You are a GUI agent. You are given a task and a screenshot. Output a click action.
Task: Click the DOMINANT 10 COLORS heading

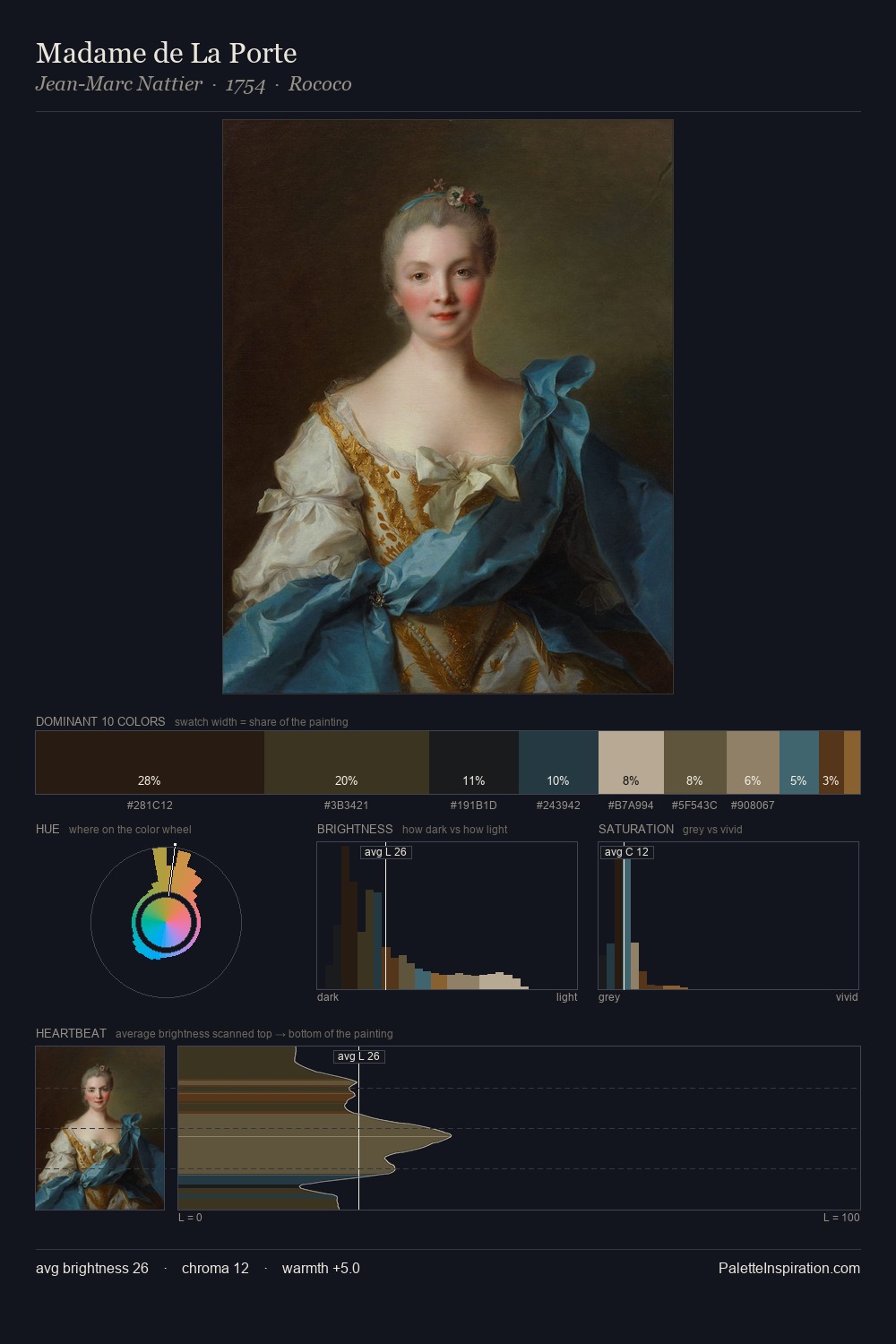(100, 722)
